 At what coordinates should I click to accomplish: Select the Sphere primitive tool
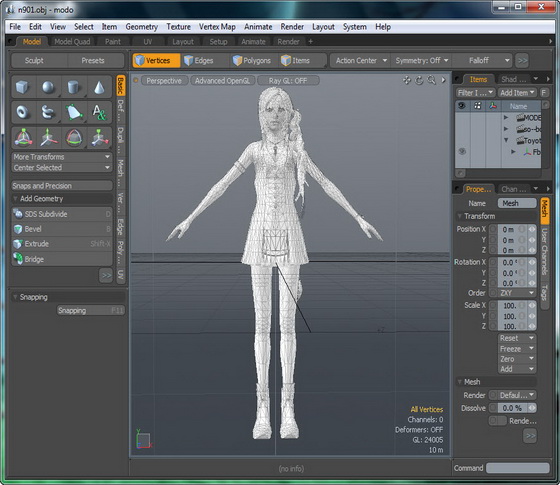point(48,87)
